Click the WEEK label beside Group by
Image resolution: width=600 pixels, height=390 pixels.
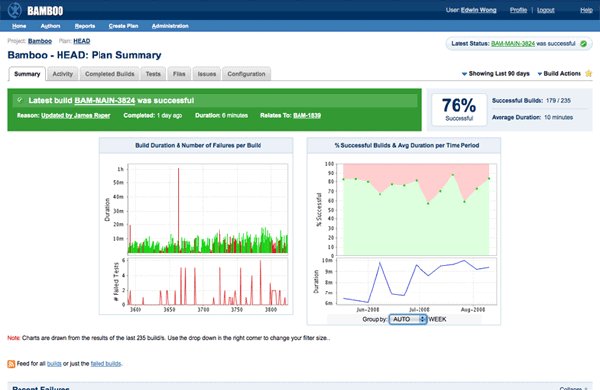[437, 319]
